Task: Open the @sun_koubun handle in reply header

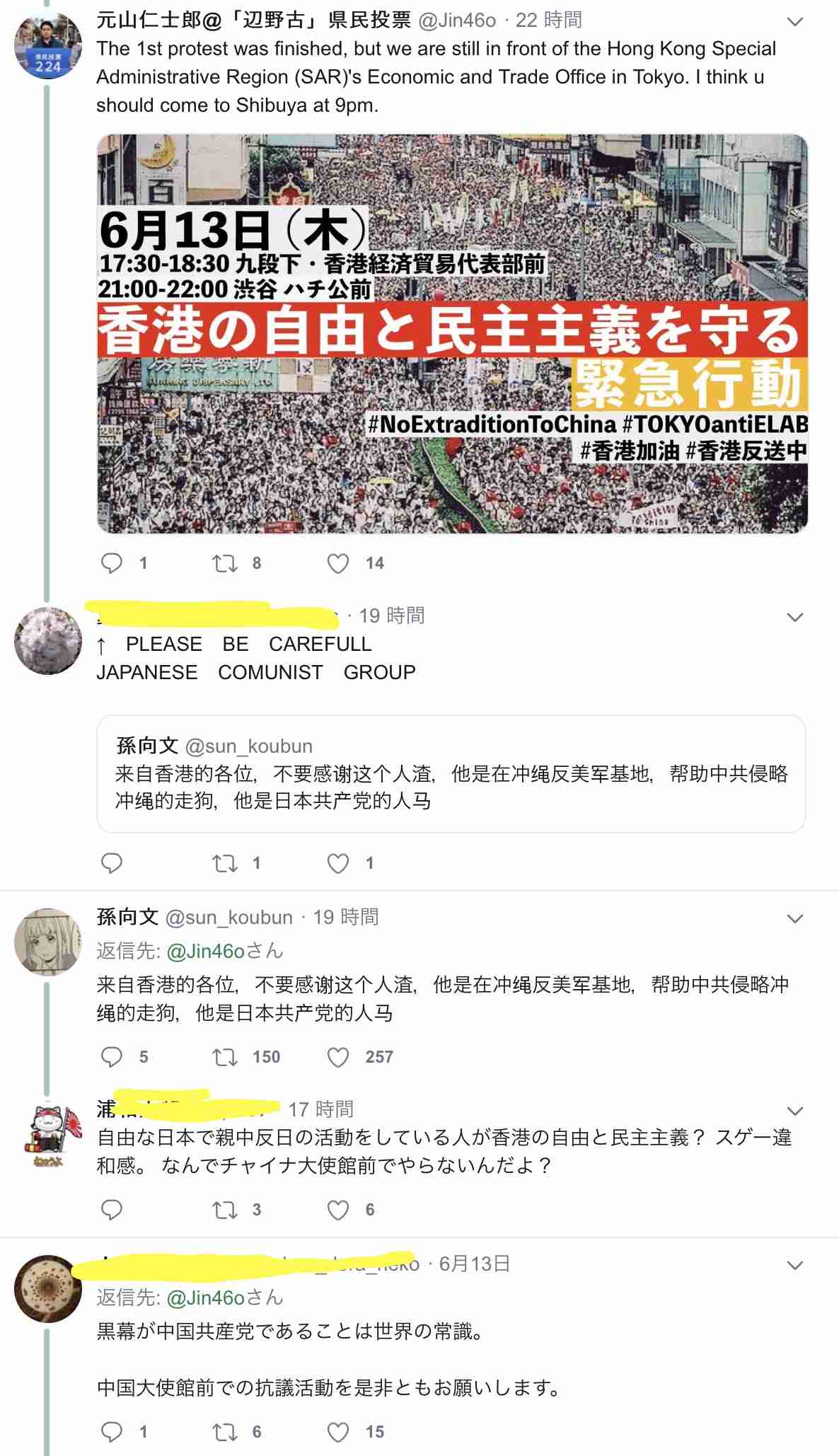Action: click(228, 918)
